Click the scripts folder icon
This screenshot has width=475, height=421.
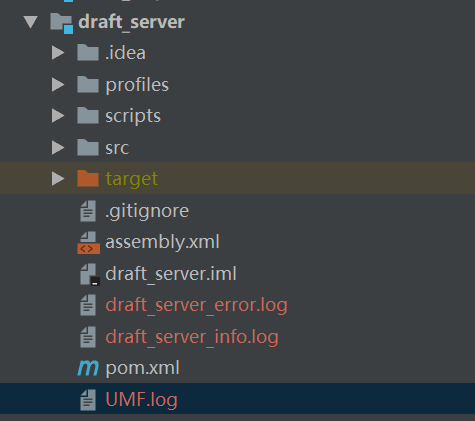coord(88,115)
